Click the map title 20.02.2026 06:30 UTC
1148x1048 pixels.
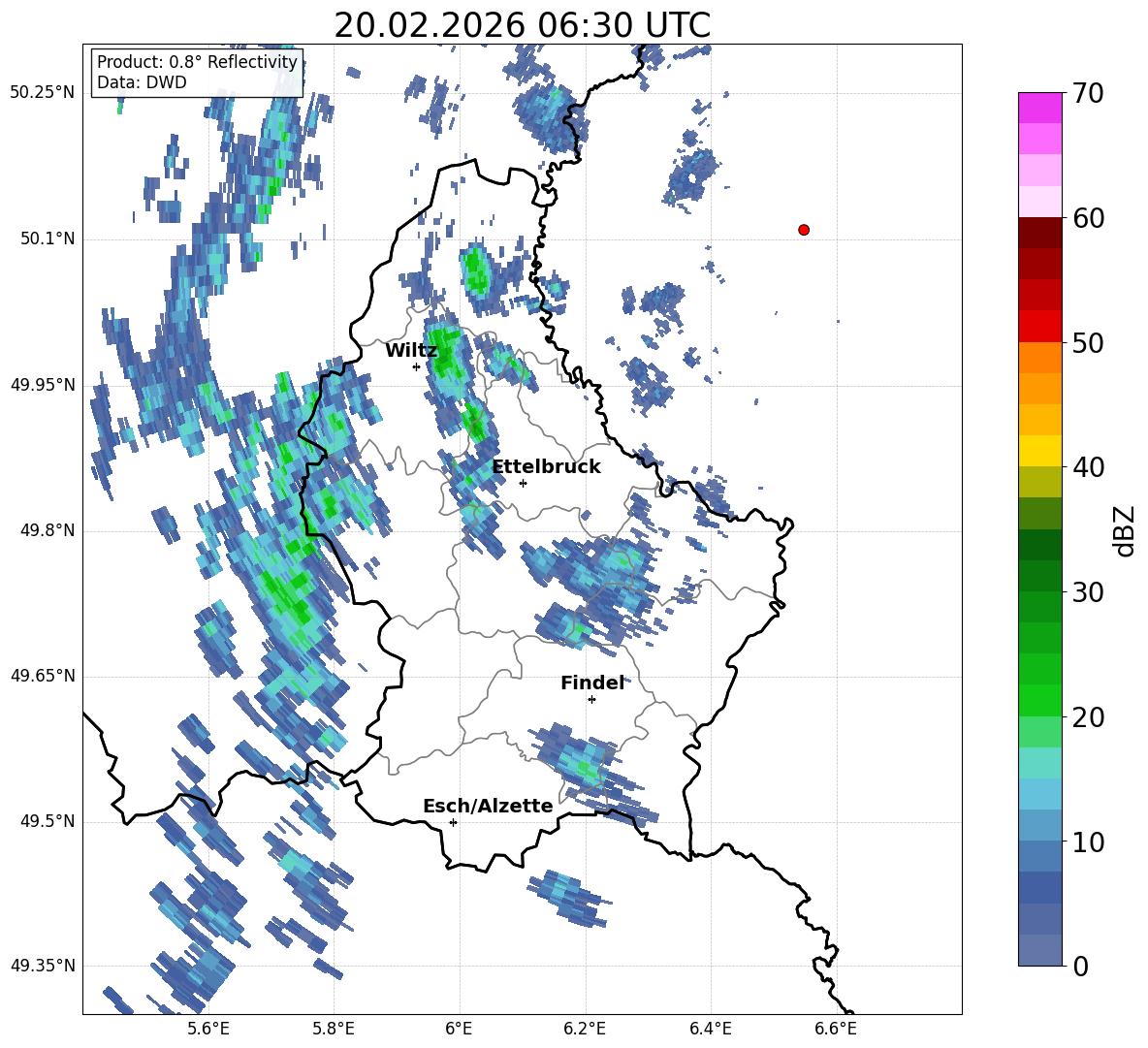522,25
